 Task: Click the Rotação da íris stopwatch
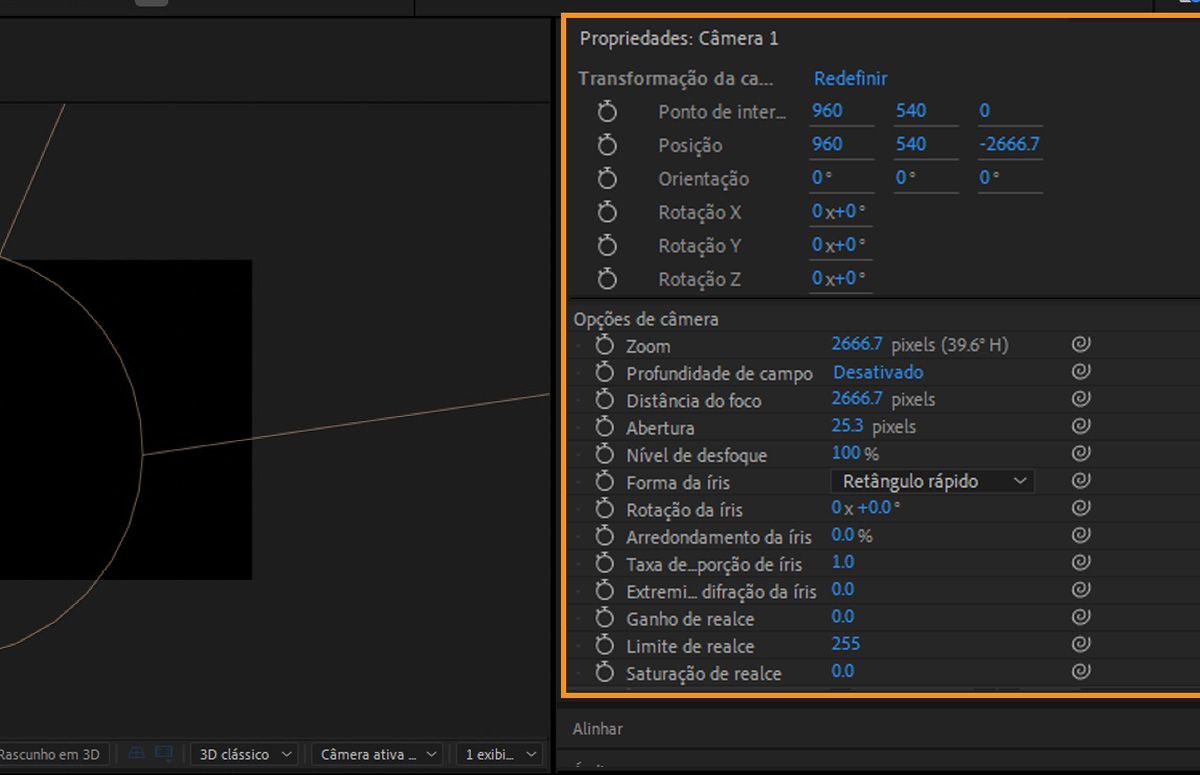coord(604,509)
